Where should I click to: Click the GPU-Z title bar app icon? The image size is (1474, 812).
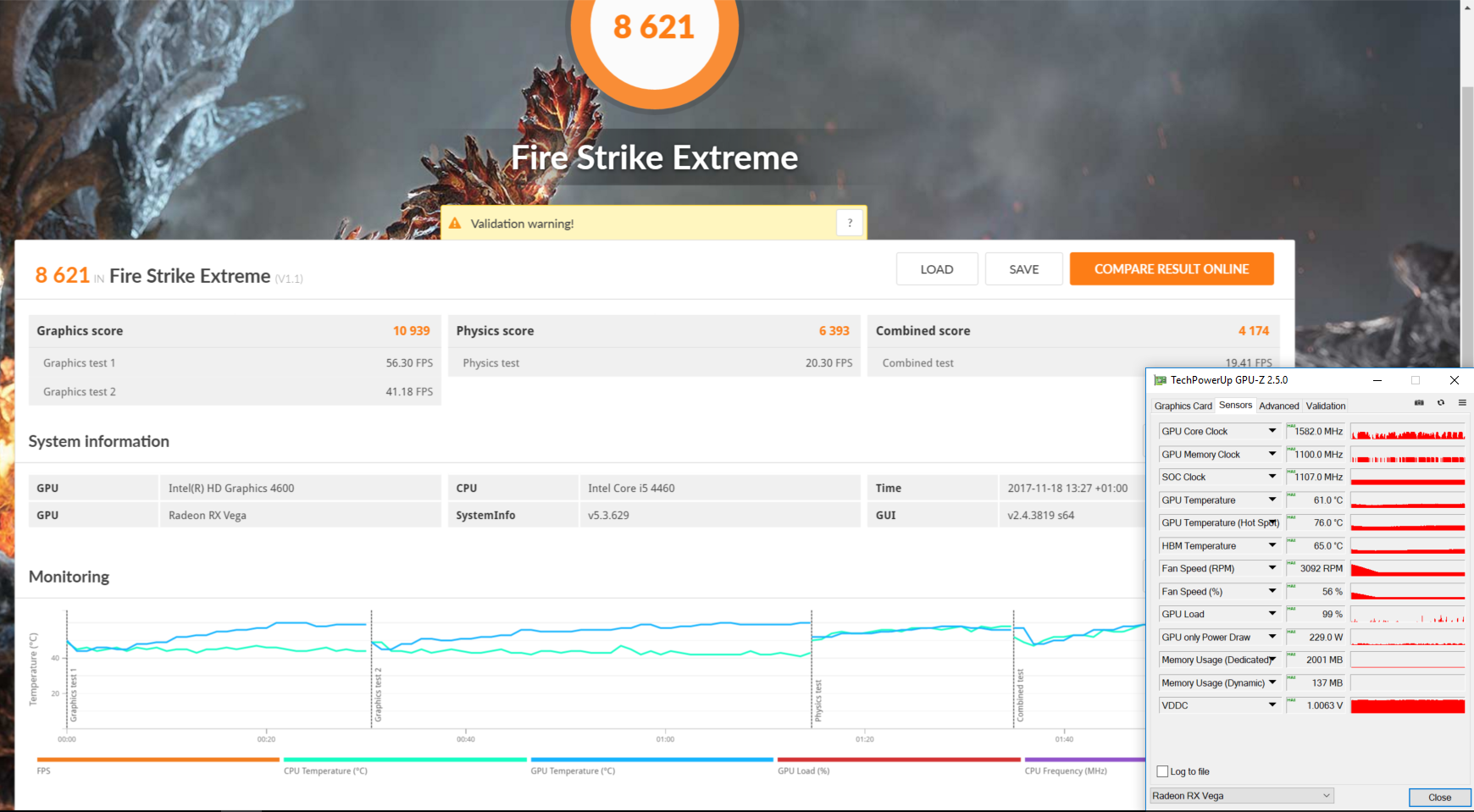pyautogui.click(x=1160, y=380)
